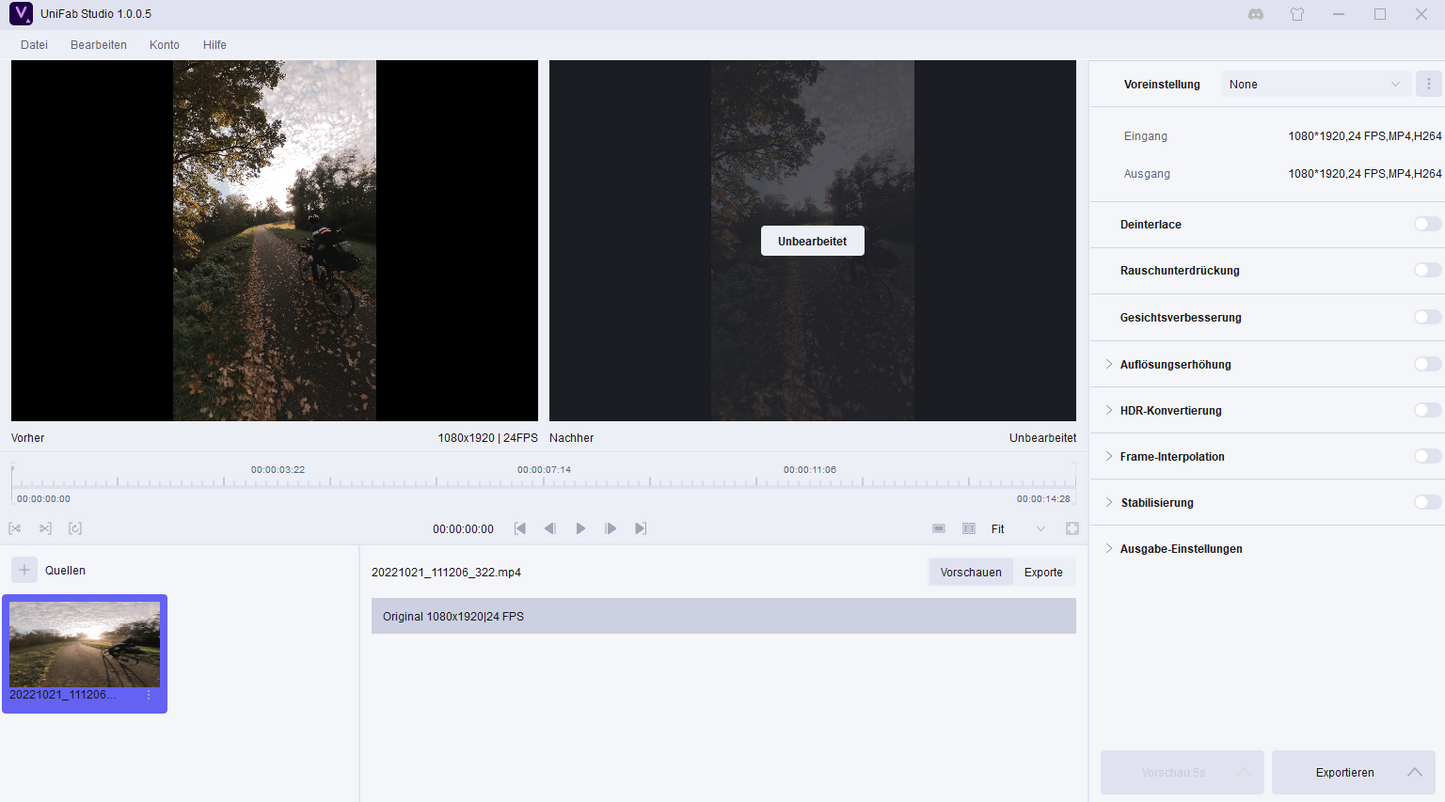Viewport: 1445px width, 802px height.
Task: Open the Voreinstellung preset dropdown
Action: 1314,84
